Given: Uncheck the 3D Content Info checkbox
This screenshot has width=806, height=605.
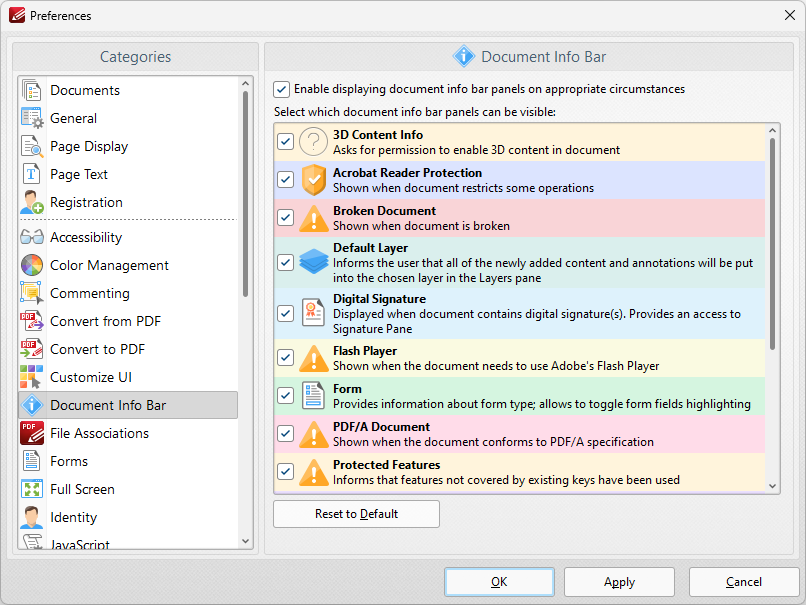Looking at the screenshot, I should point(285,142).
